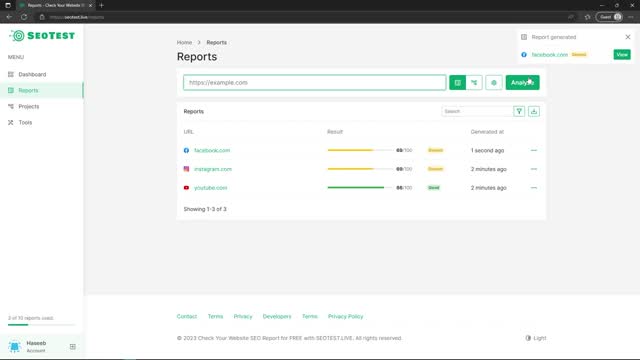Click the Reports breadcrumb
Viewport: 640px width, 360px height.
[x=216, y=42]
